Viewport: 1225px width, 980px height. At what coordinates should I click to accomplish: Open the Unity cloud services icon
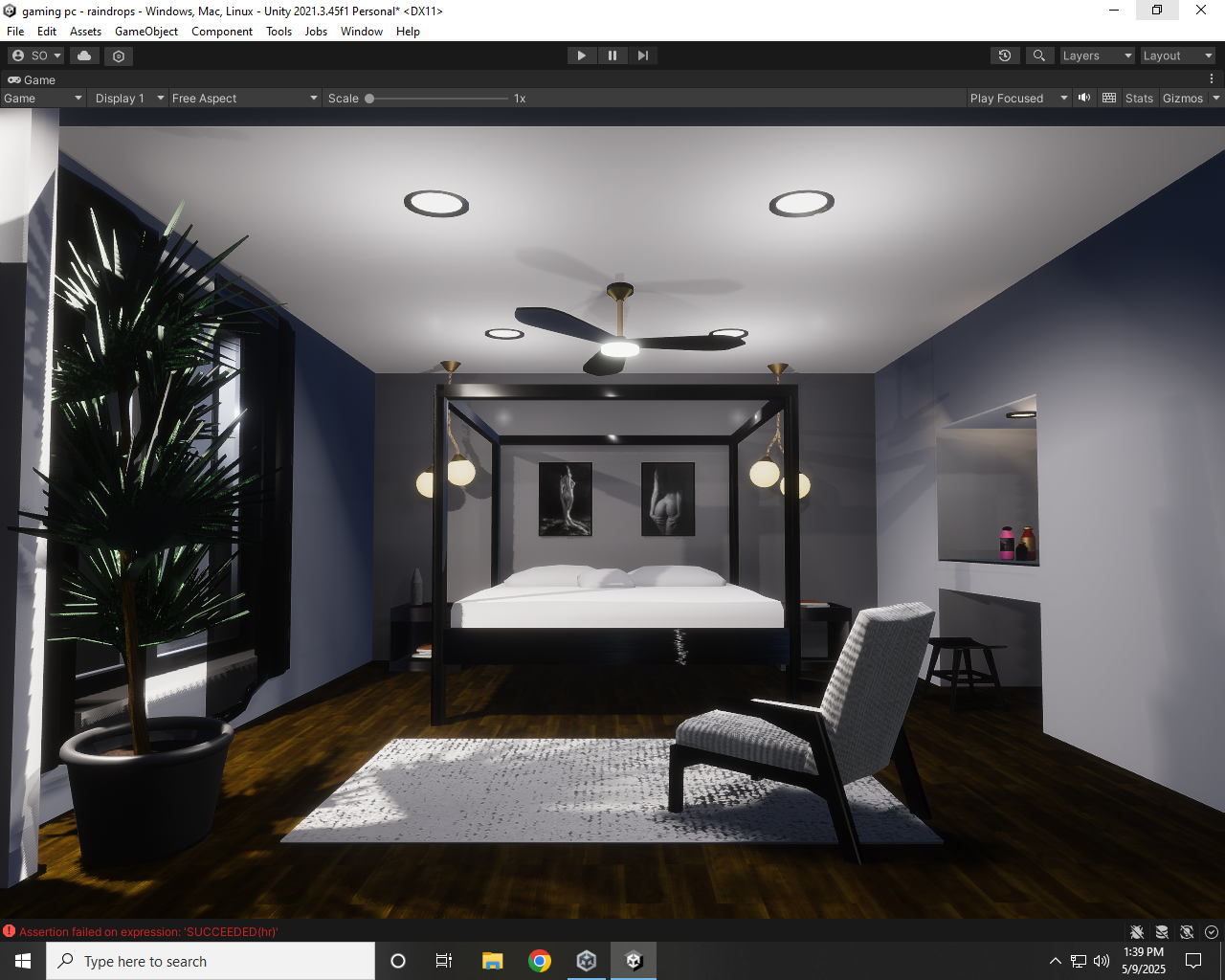[x=84, y=56]
